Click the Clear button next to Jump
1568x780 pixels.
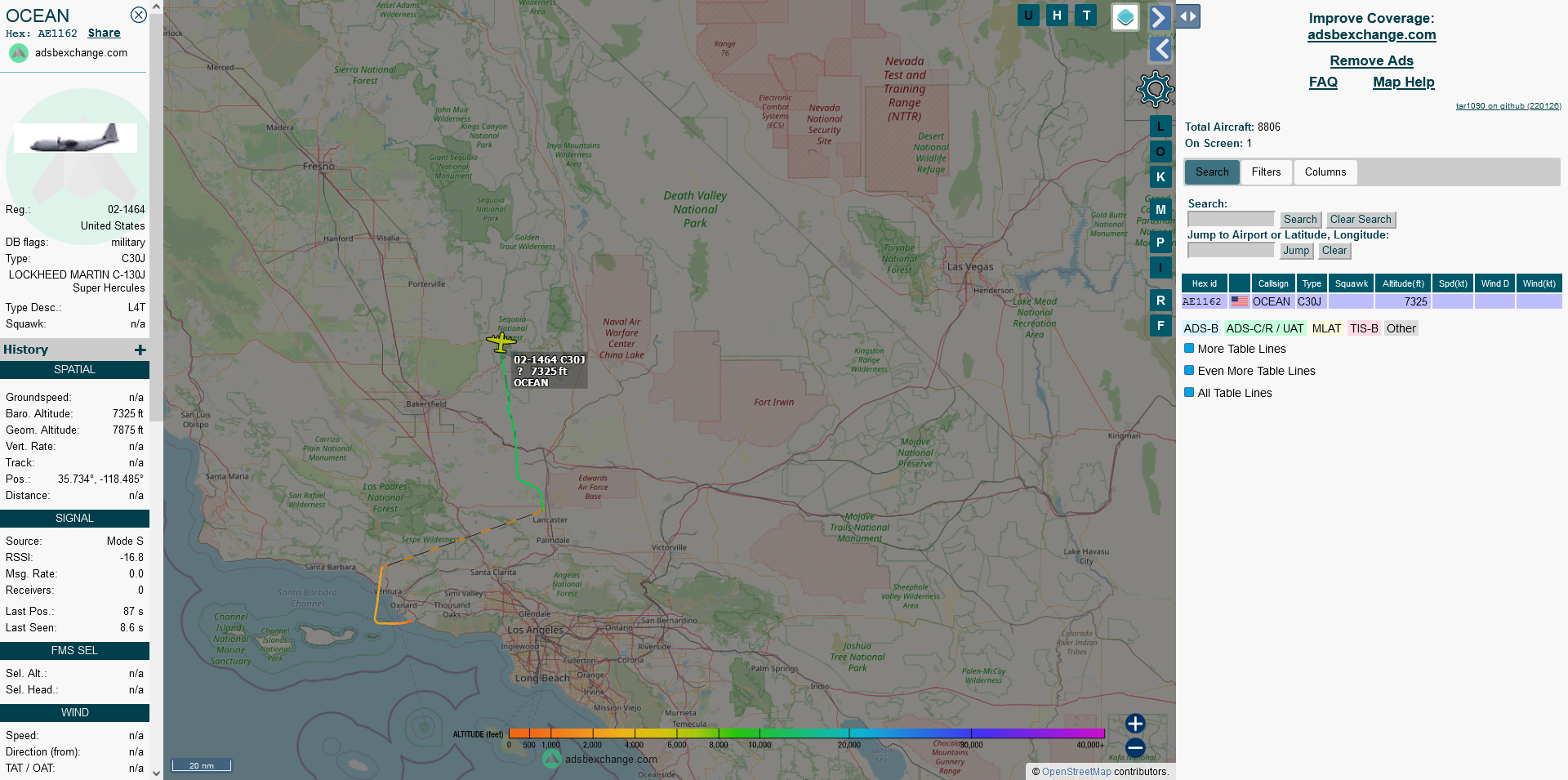point(1334,251)
